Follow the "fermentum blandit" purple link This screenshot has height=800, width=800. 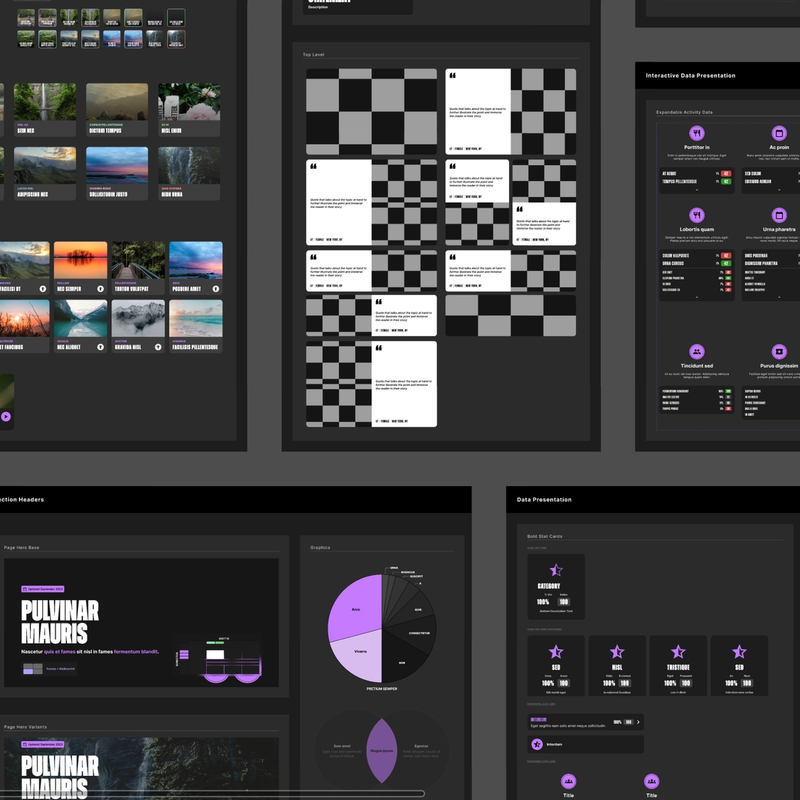click(x=136, y=652)
